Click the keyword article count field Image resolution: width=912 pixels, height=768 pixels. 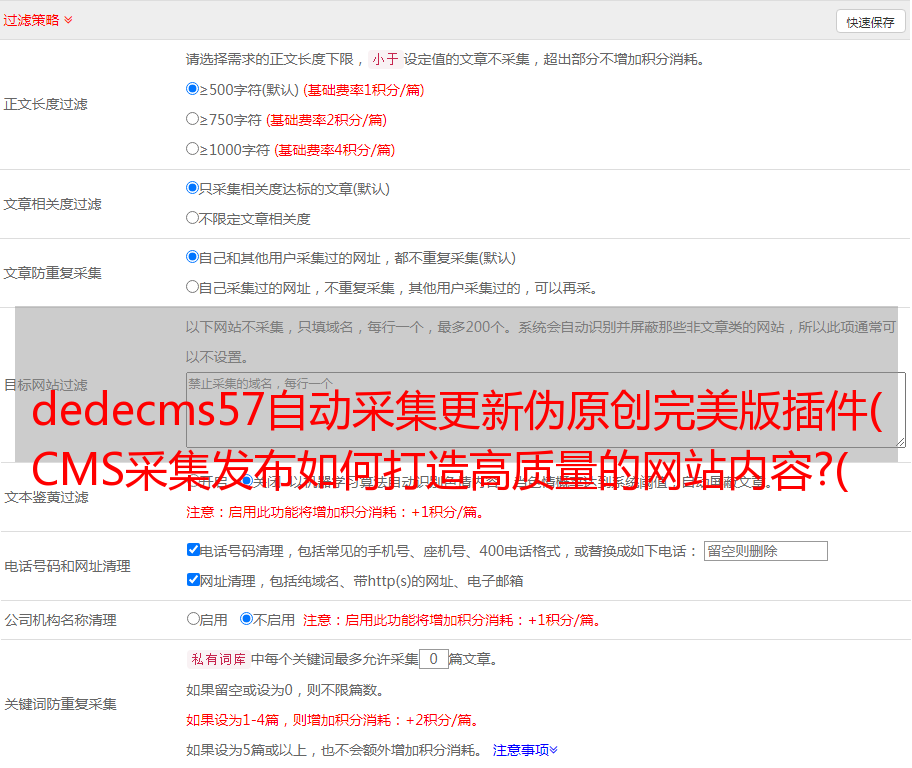click(433, 659)
